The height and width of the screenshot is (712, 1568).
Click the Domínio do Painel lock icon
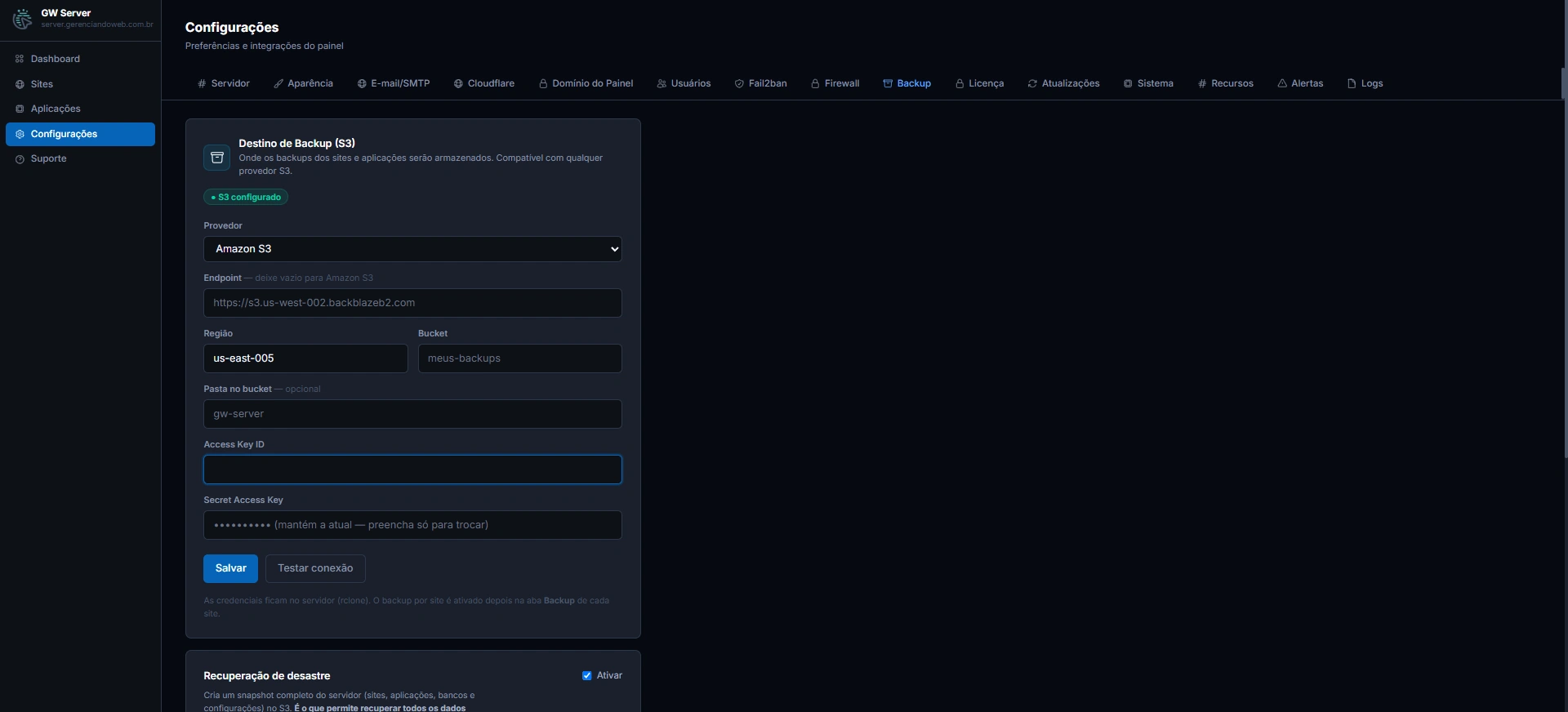coord(543,83)
